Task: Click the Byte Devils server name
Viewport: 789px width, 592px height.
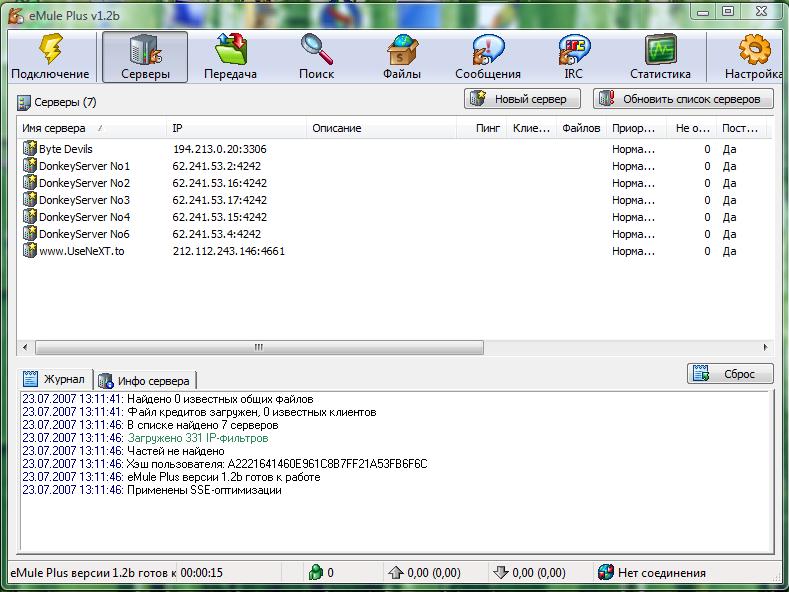Action: point(66,149)
